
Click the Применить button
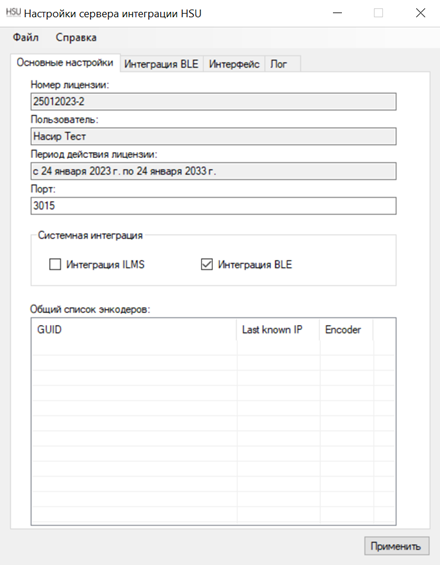coord(396,546)
